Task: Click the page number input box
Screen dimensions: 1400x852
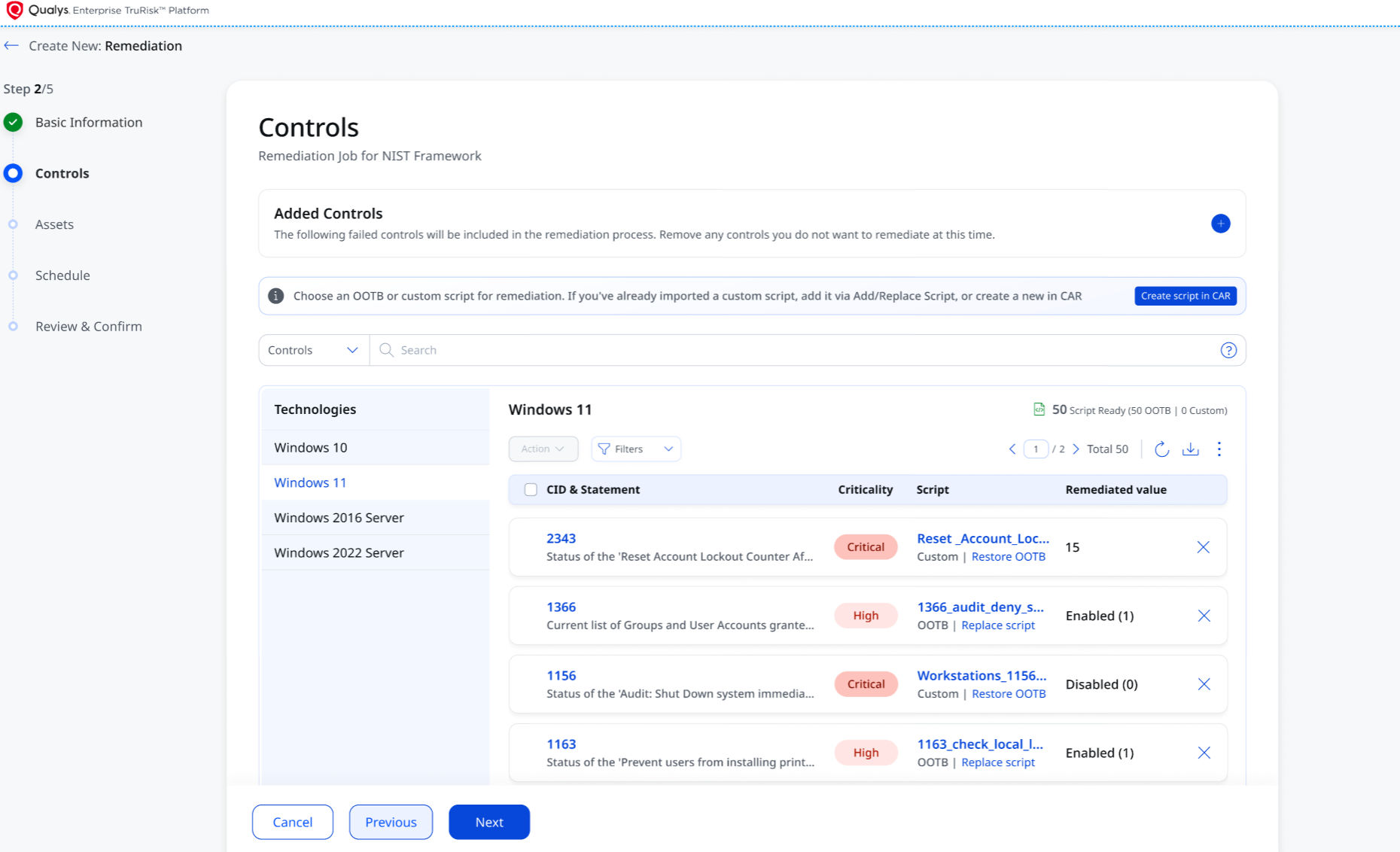Action: point(1036,449)
